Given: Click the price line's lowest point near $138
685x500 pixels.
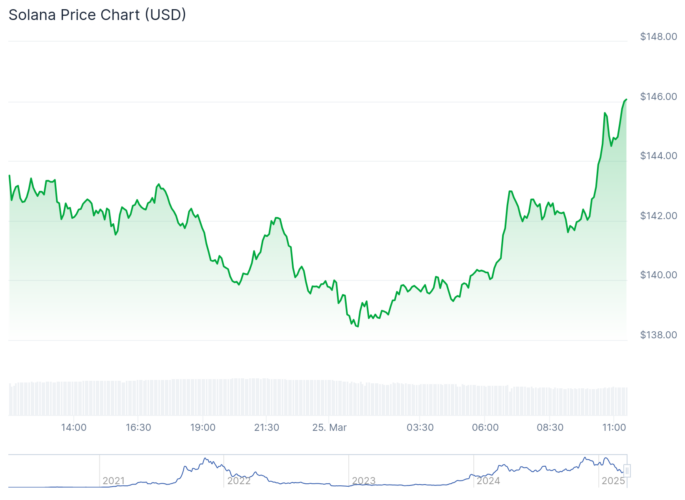Looking at the screenshot, I should click(x=357, y=326).
